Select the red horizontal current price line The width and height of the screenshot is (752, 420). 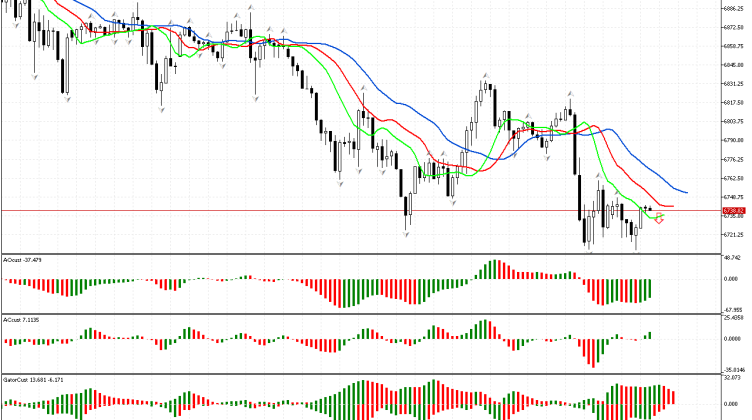(300, 211)
